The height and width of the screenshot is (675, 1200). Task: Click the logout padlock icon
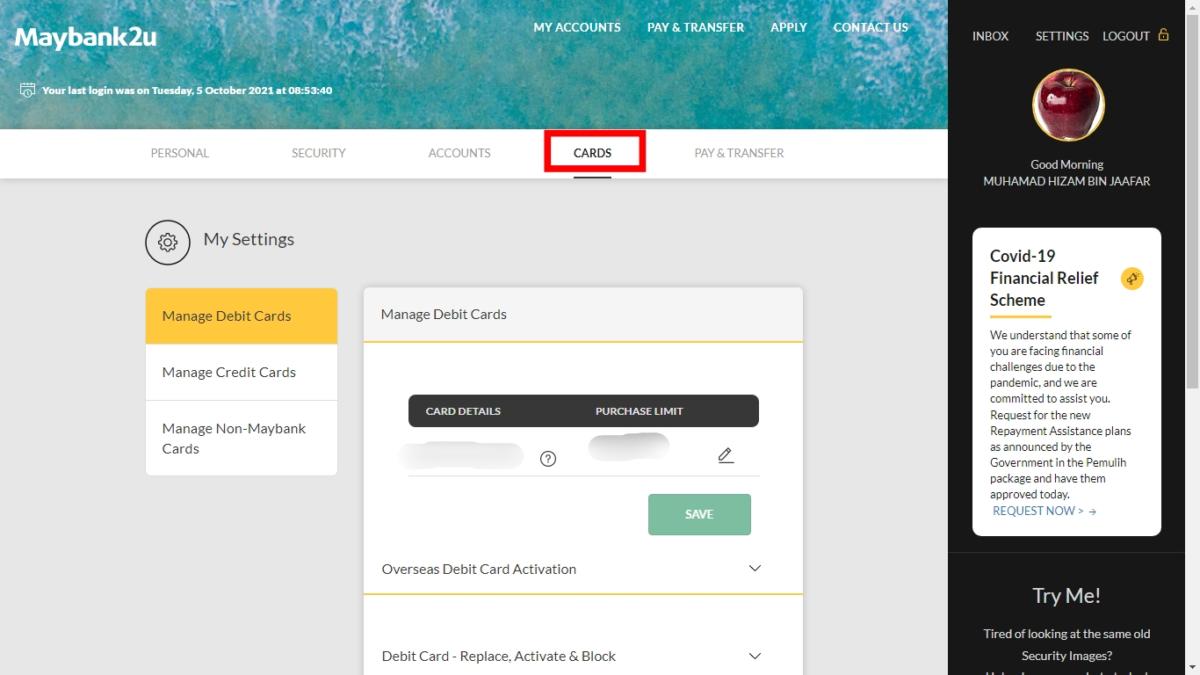click(x=1163, y=35)
